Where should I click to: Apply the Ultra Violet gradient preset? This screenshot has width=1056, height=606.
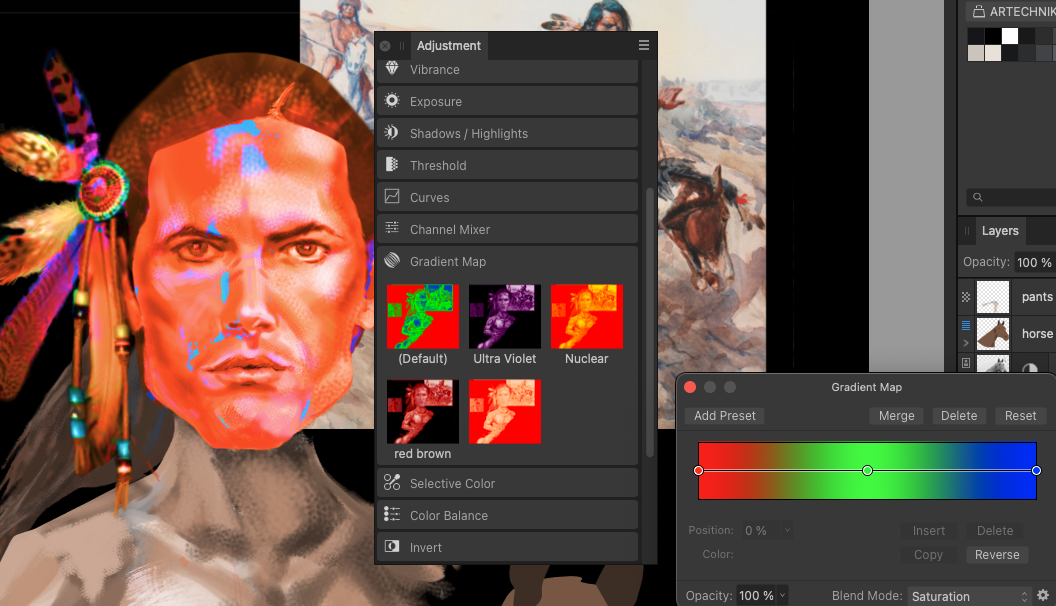click(x=505, y=316)
